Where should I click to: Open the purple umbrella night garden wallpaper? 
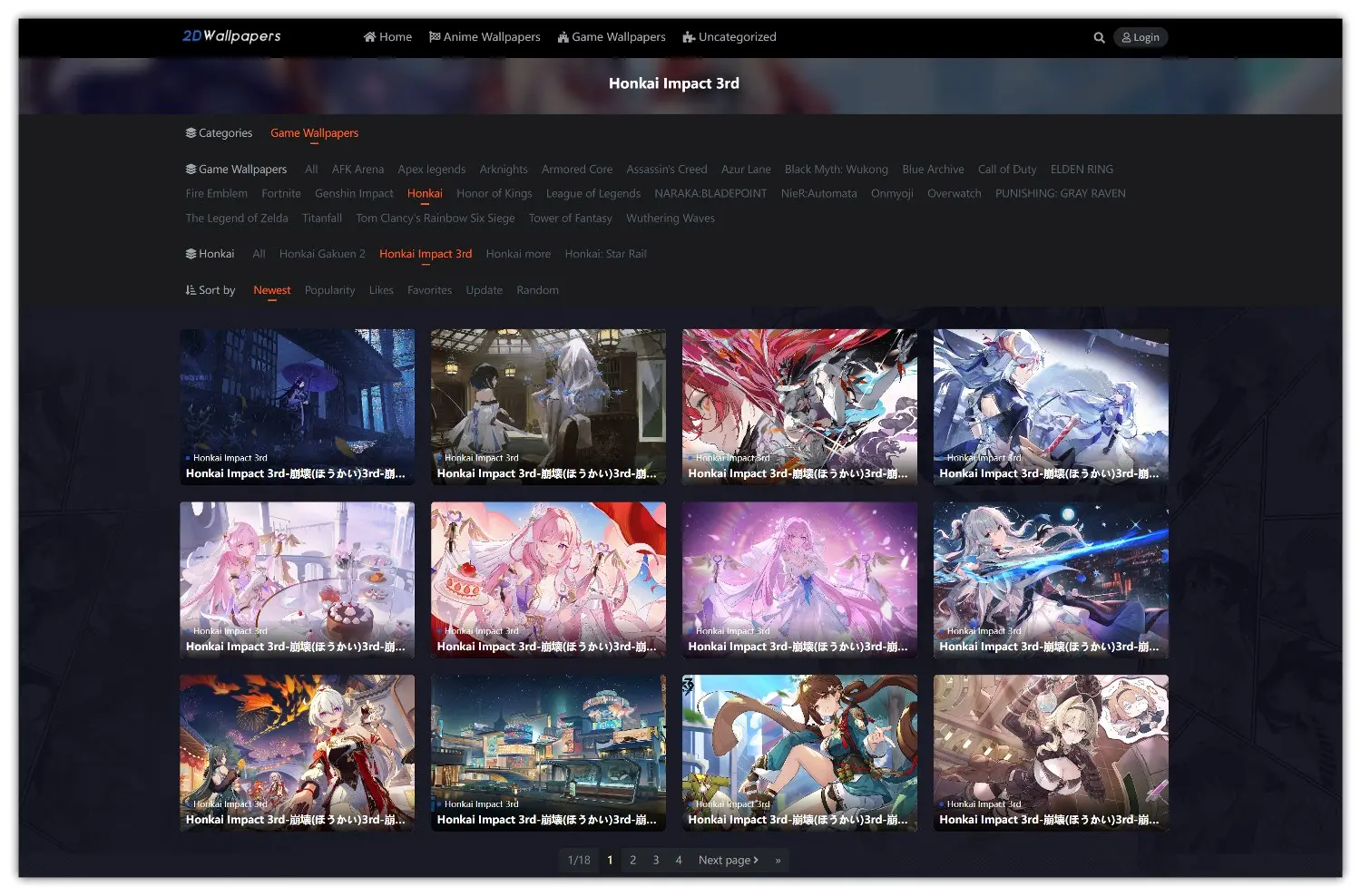point(298,406)
